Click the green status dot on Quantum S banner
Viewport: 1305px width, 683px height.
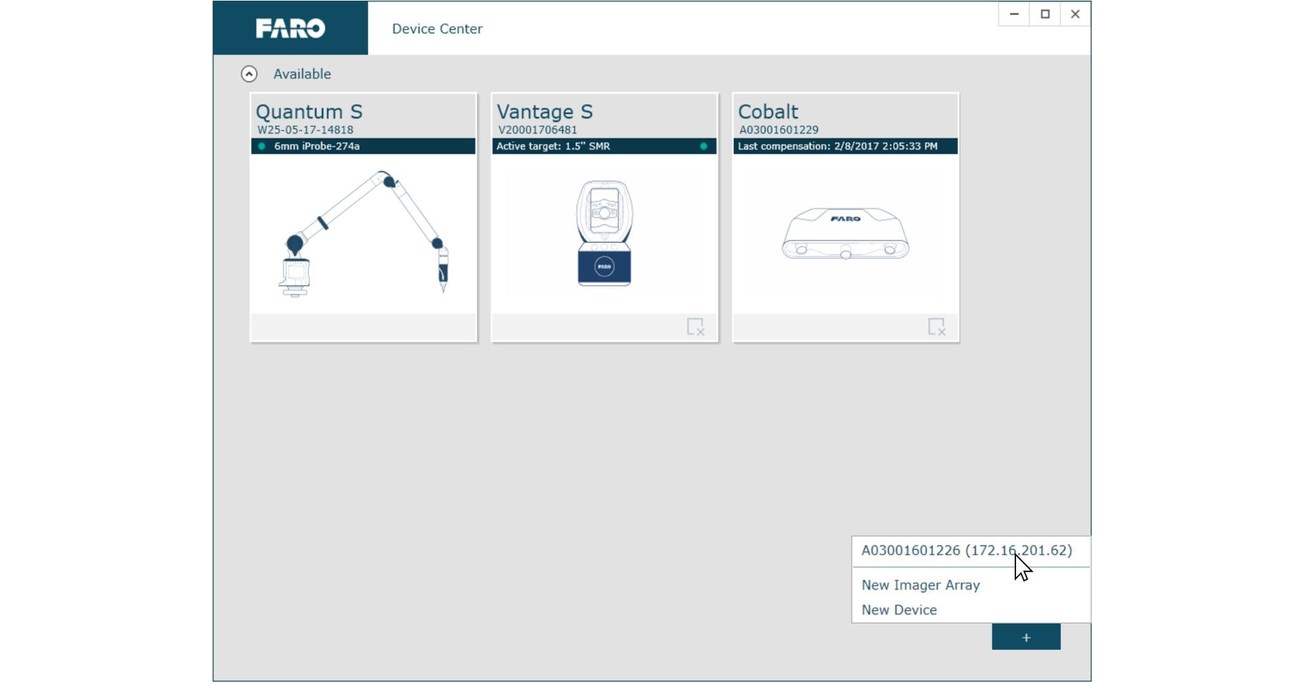click(262, 146)
